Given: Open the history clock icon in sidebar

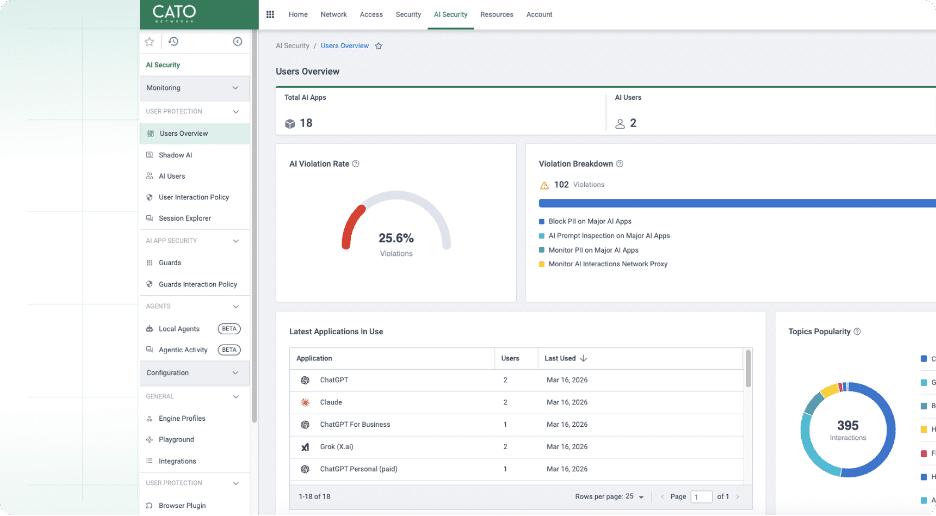Looking at the screenshot, I should [173, 41].
